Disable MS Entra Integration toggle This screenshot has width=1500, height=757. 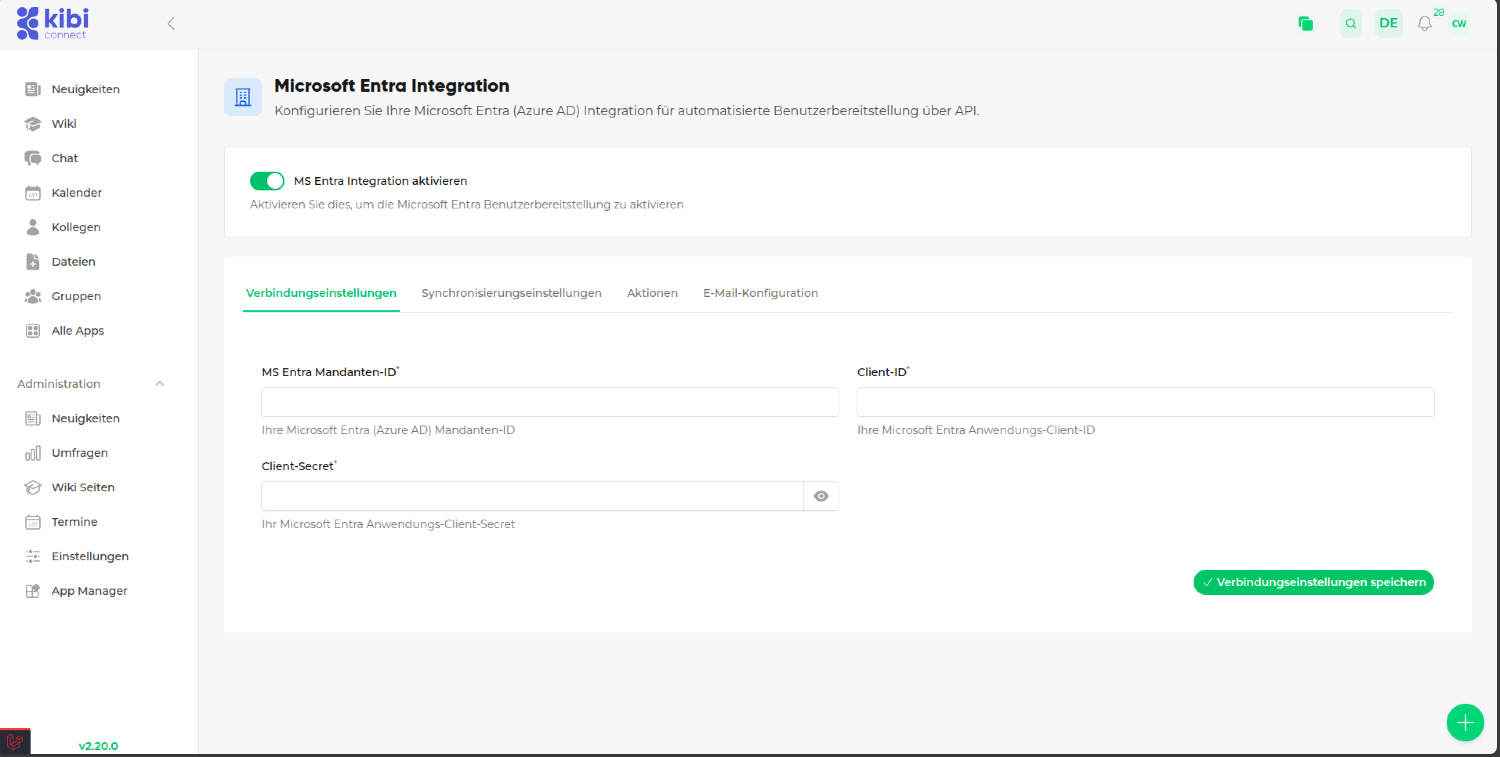tap(267, 181)
